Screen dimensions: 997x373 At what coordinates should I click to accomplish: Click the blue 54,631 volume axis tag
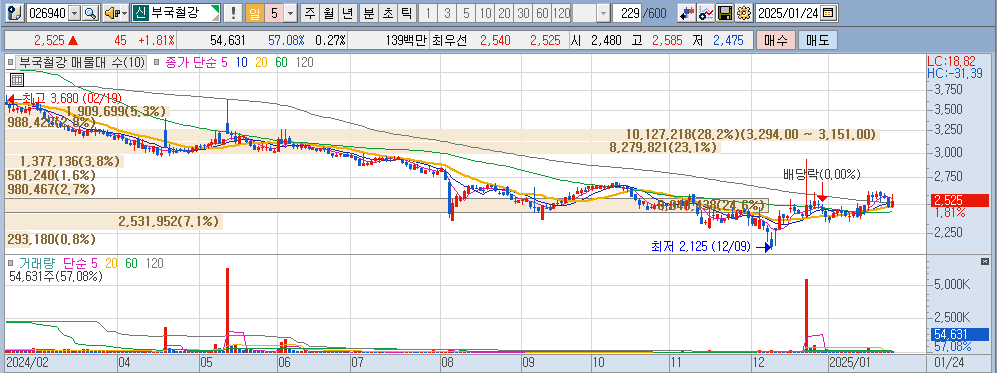pos(960,334)
